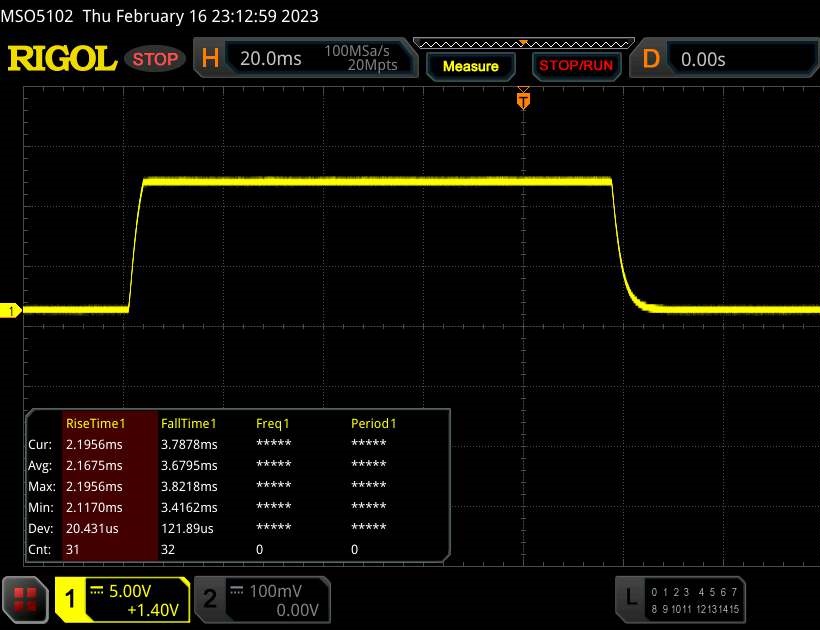
Task: Click the waveform memory position bar
Action: 523,43
